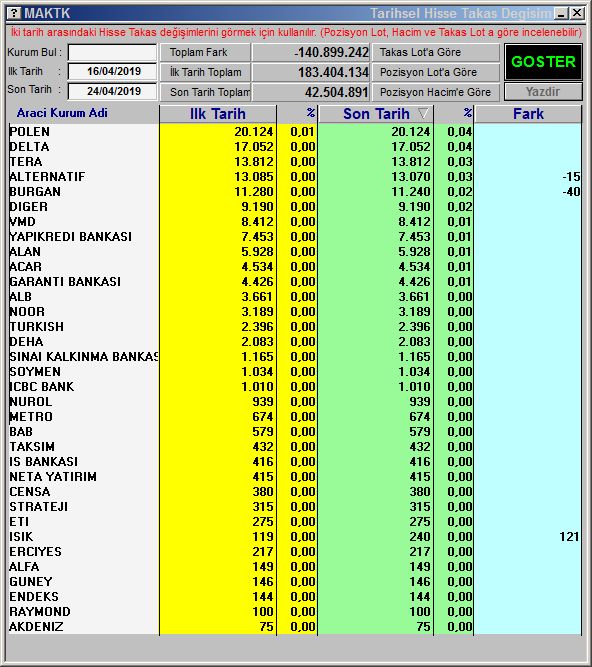Sort by Ilk Tarih column header
Viewport: 592px width, 667px height.
pyautogui.click(x=218, y=114)
